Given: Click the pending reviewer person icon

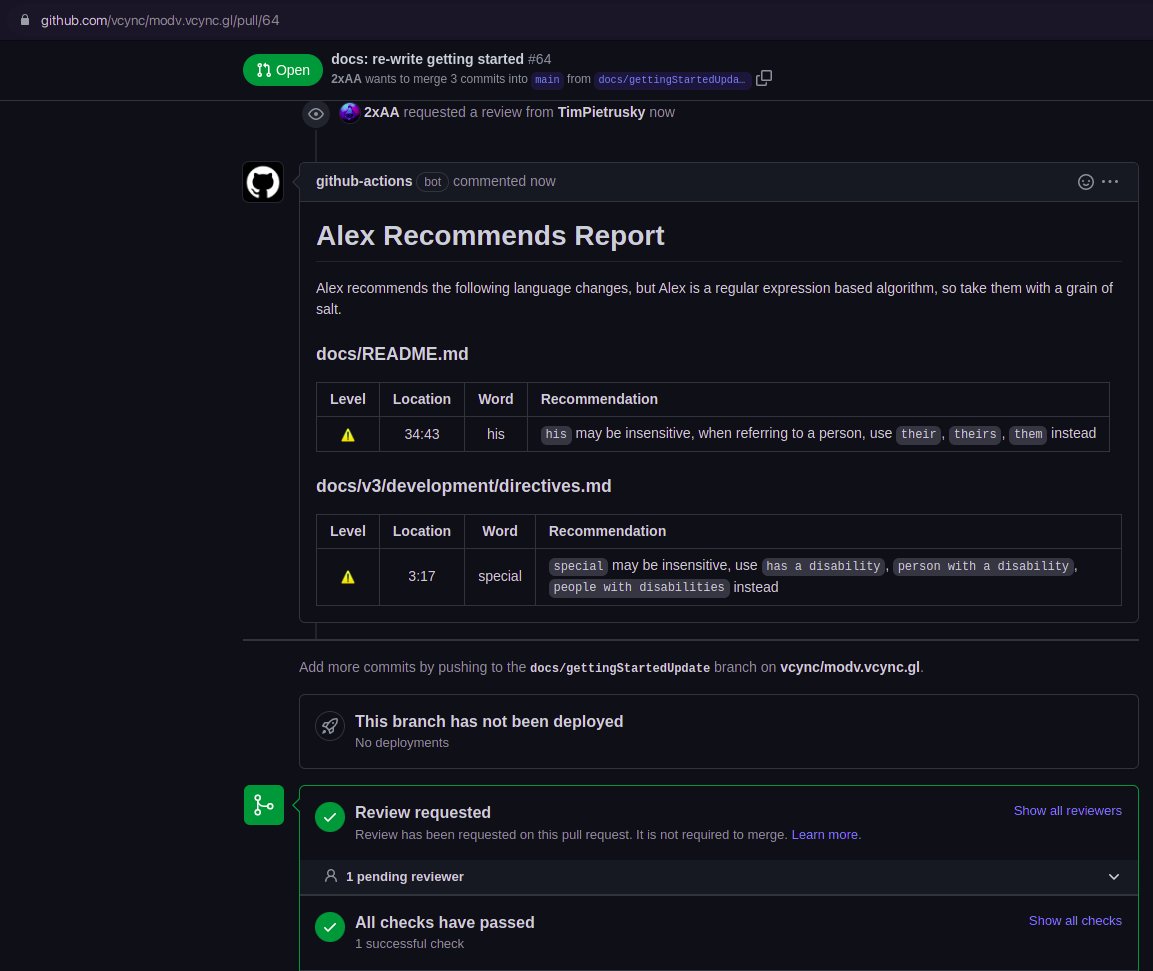Looking at the screenshot, I should (x=331, y=876).
